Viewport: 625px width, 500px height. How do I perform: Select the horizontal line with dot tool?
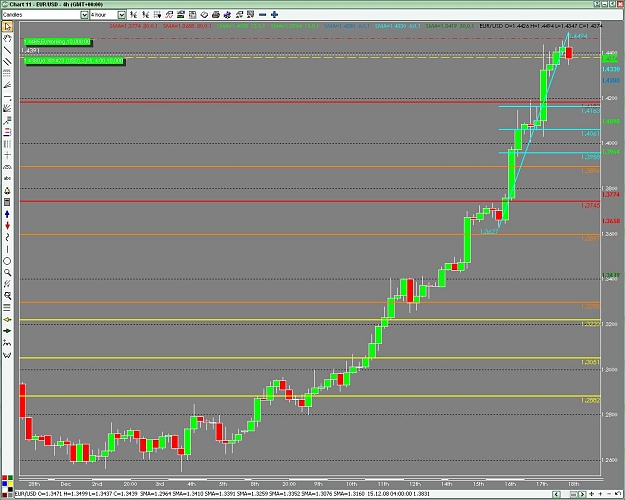7,97
